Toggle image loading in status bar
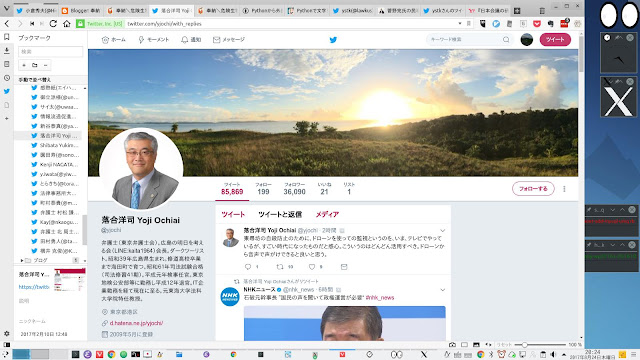 click(x=476, y=345)
